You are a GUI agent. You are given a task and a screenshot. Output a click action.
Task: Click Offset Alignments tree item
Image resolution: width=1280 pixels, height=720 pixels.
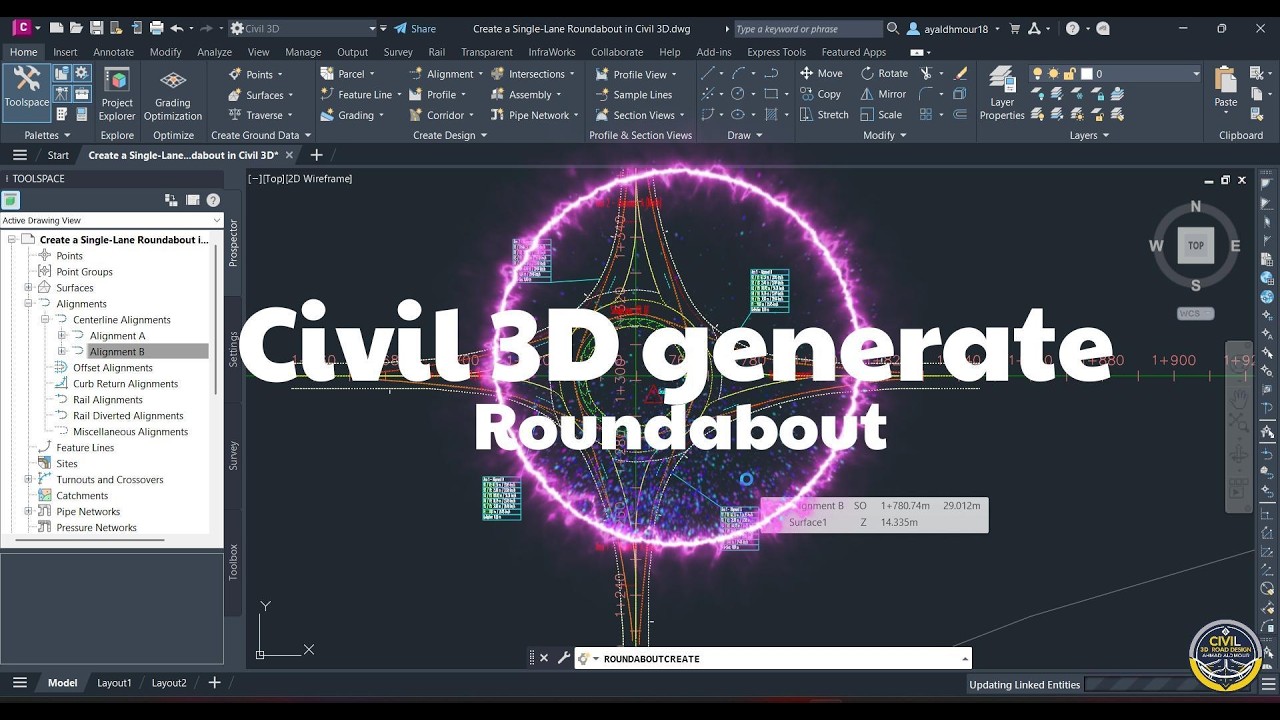(x=113, y=368)
